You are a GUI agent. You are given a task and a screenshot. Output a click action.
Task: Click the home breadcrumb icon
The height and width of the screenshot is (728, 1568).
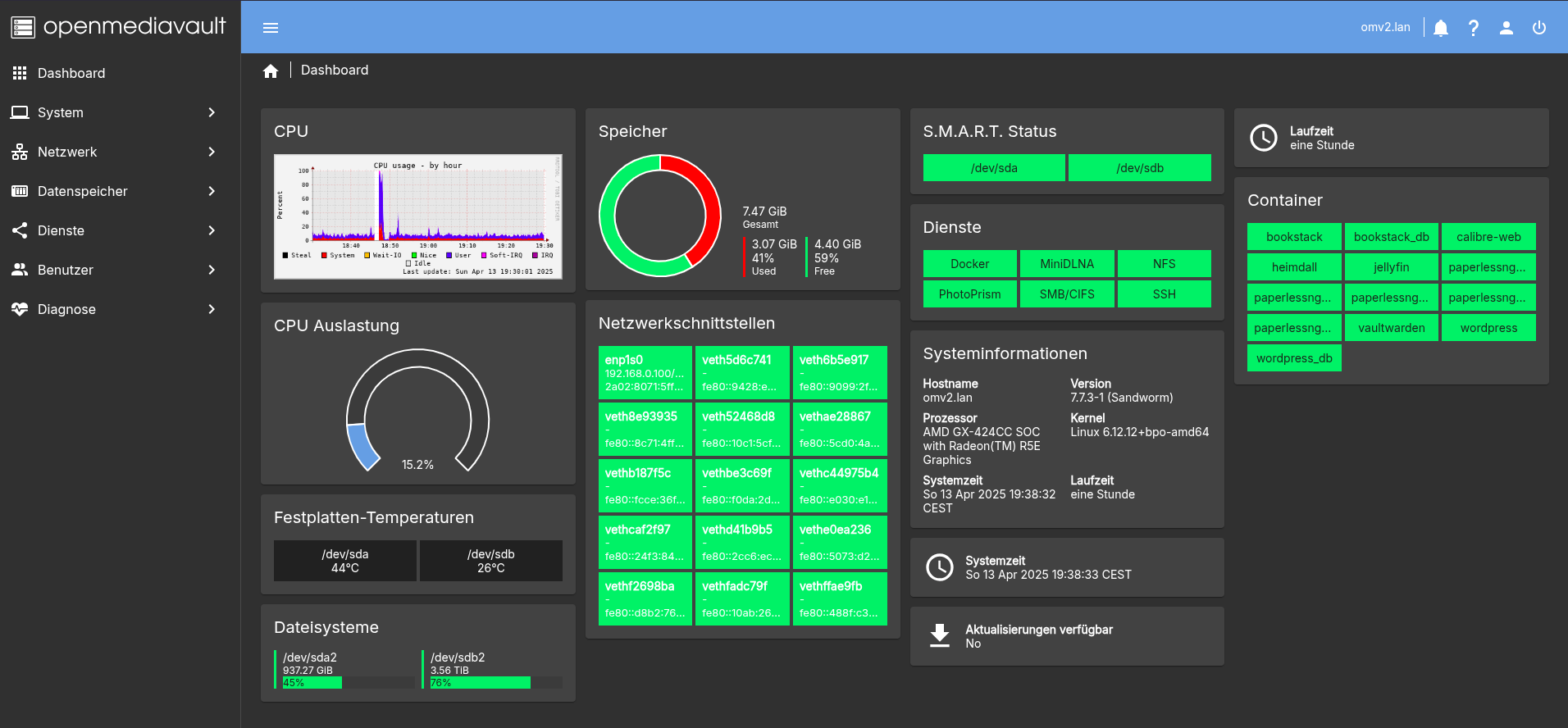point(271,71)
